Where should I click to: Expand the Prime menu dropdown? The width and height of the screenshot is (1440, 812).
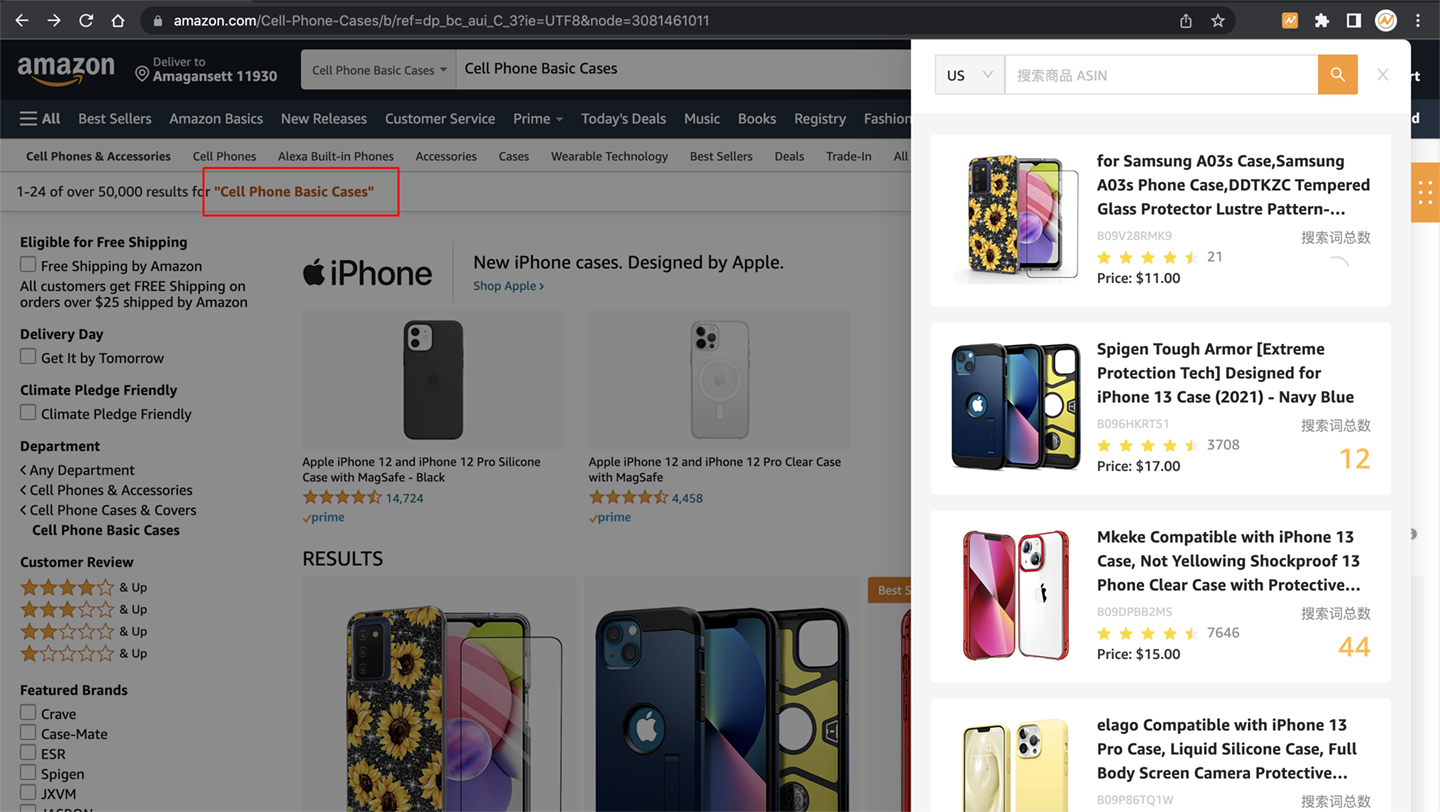point(538,118)
